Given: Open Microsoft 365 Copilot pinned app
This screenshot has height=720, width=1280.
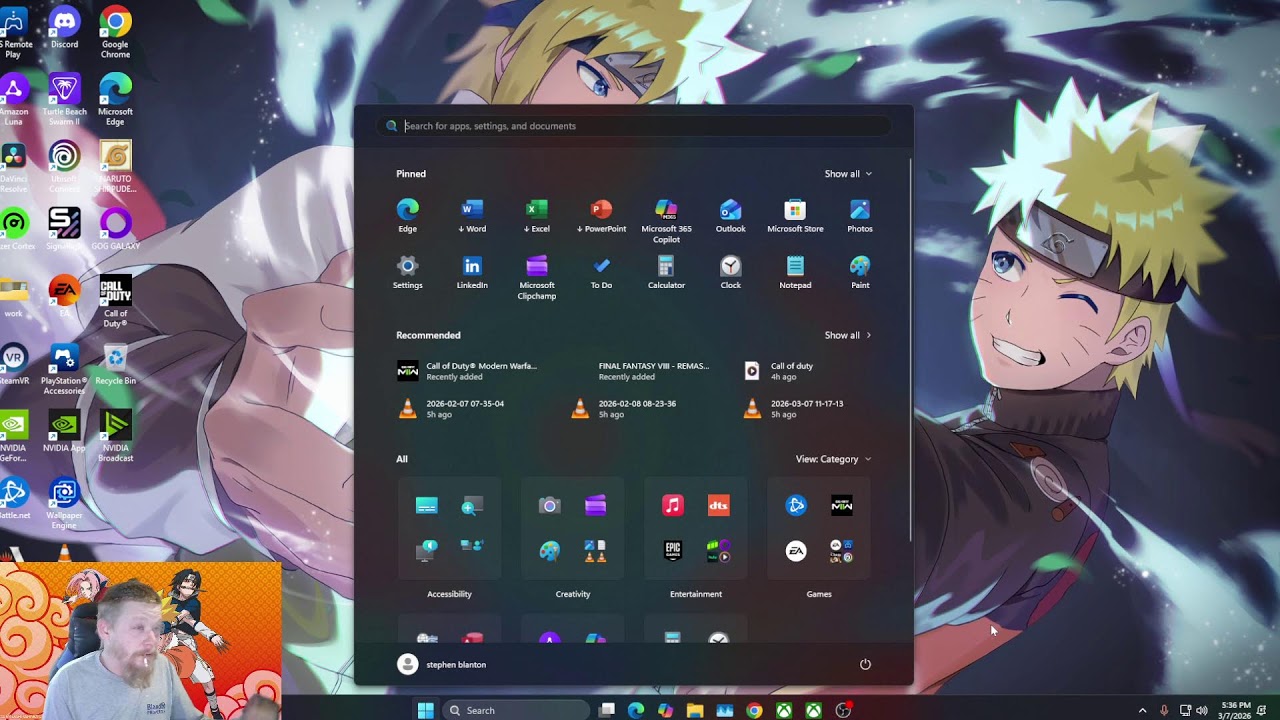Looking at the screenshot, I should [666, 221].
